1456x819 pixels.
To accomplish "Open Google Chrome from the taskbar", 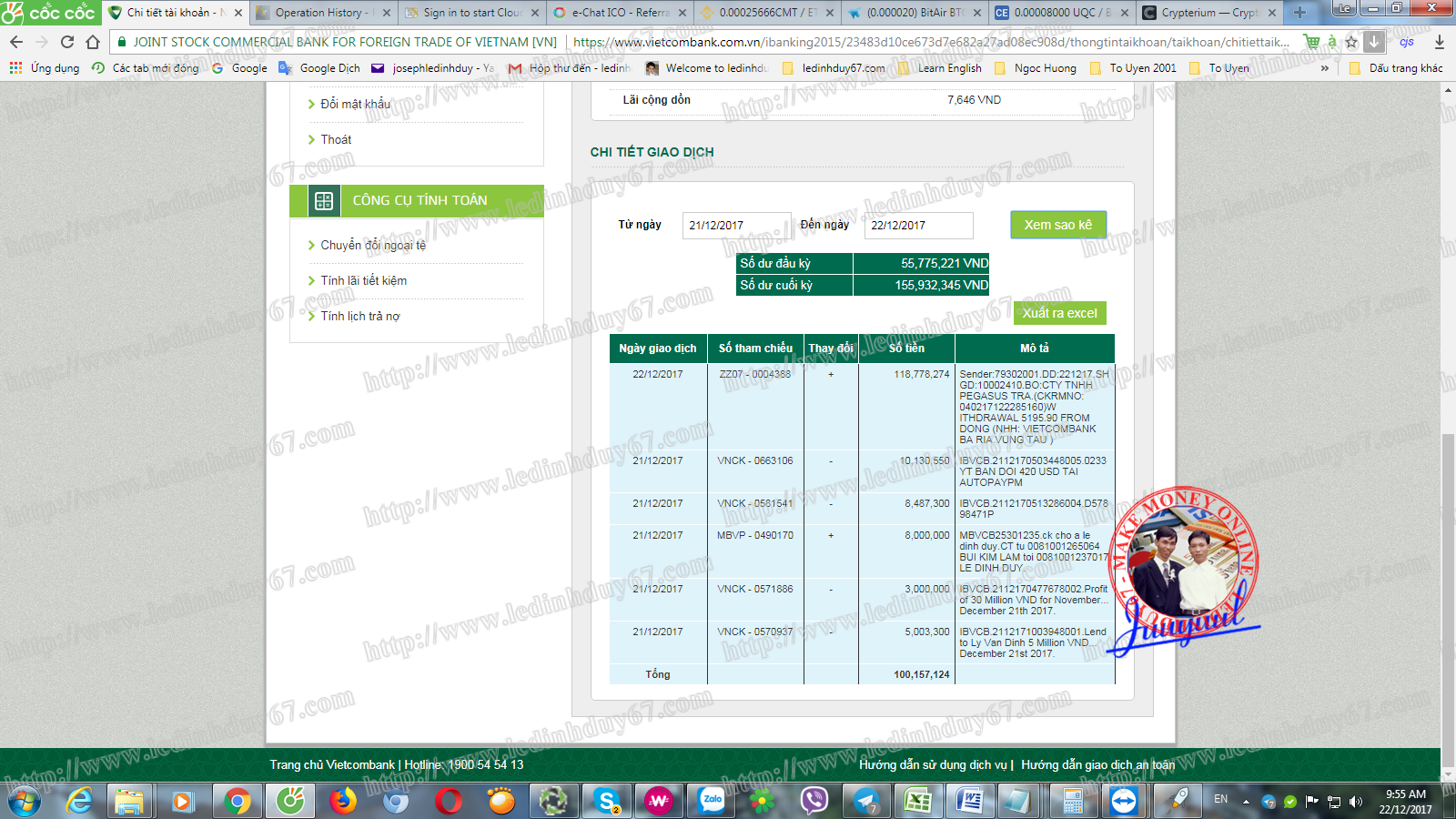I will point(238,802).
